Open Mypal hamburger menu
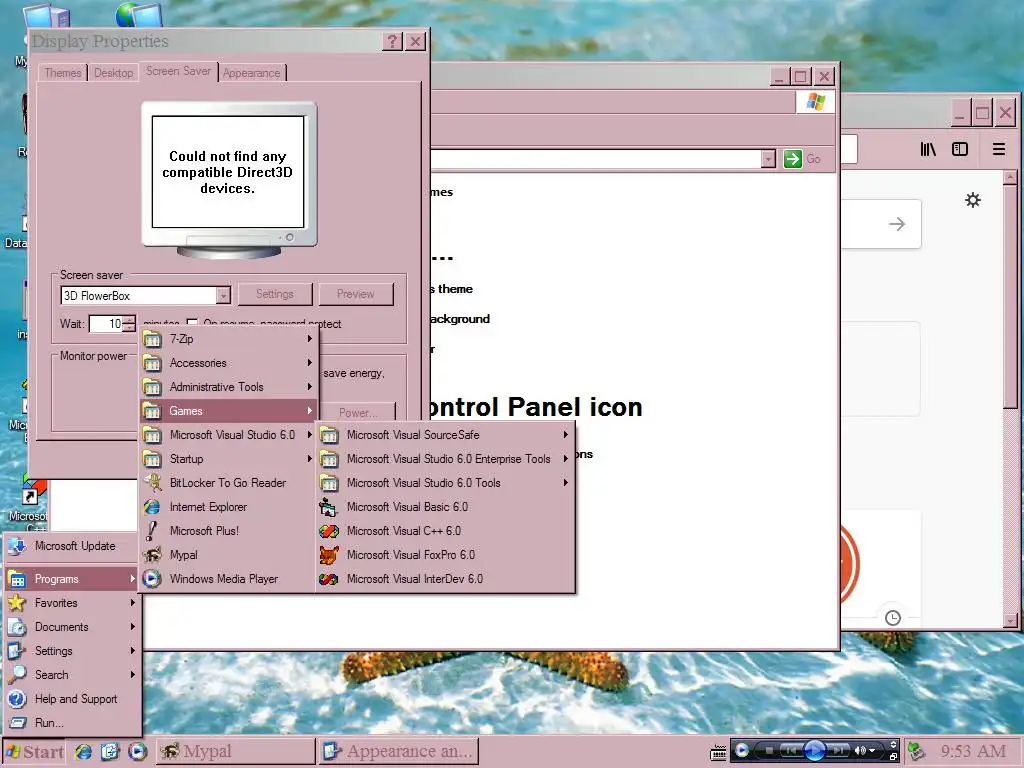The height and width of the screenshot is (768, 1024). tap(999, 150)
